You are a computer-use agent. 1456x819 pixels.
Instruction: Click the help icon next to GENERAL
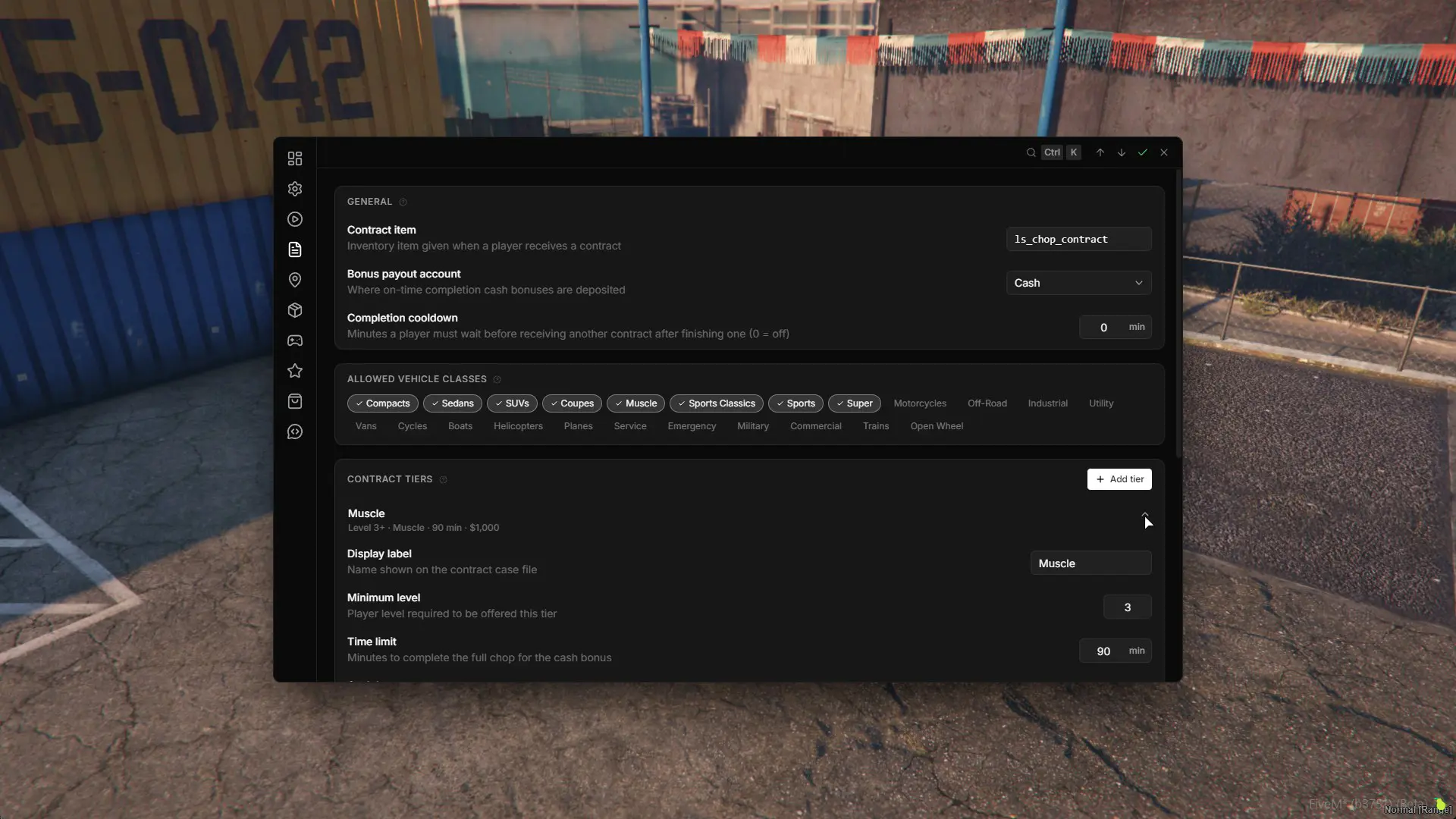(x=403, y=202)
